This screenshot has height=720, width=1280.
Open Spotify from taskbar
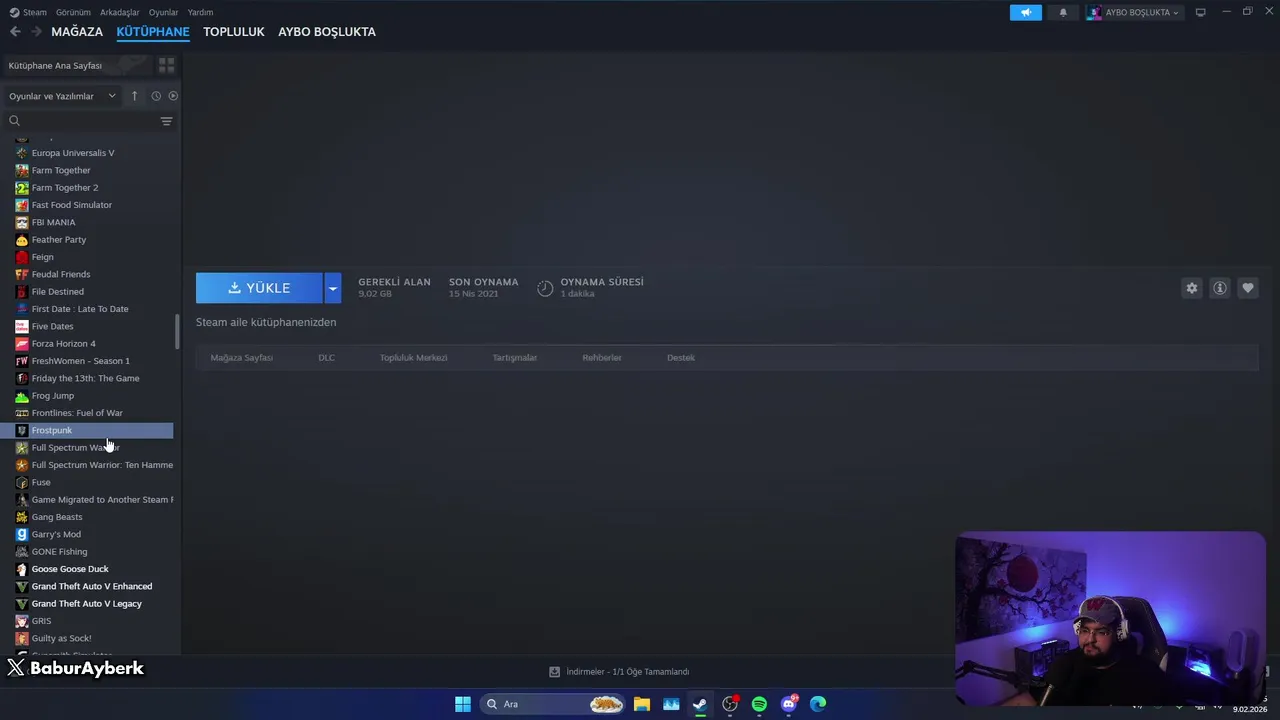[759, 704]
